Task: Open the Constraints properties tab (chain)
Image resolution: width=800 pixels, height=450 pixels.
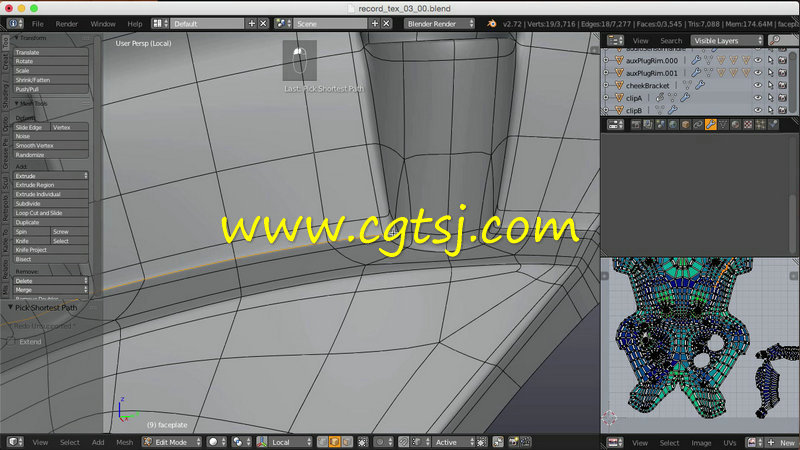Action: click(698, 124)
